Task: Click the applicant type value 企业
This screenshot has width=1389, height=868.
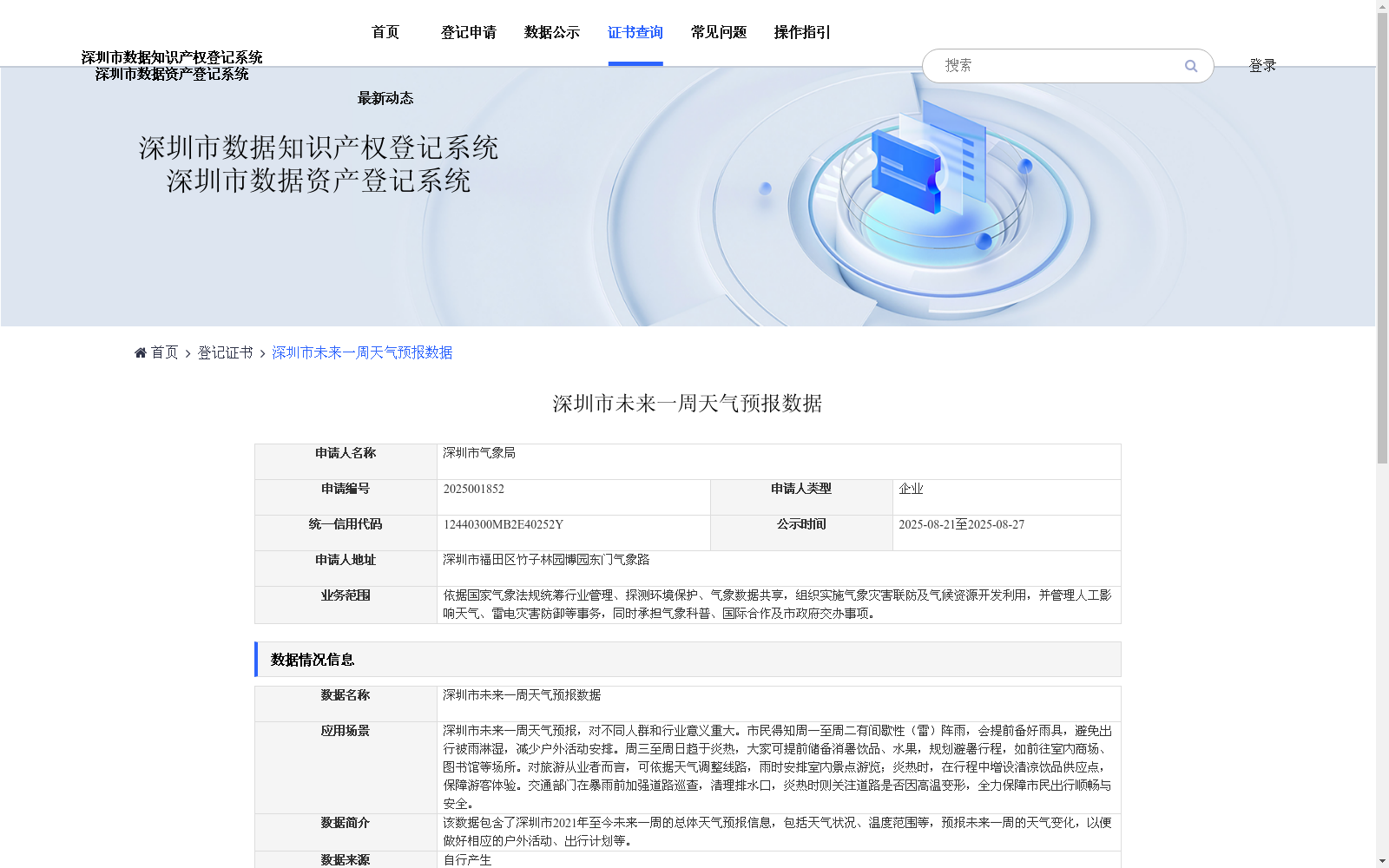Action: [911, 489]
